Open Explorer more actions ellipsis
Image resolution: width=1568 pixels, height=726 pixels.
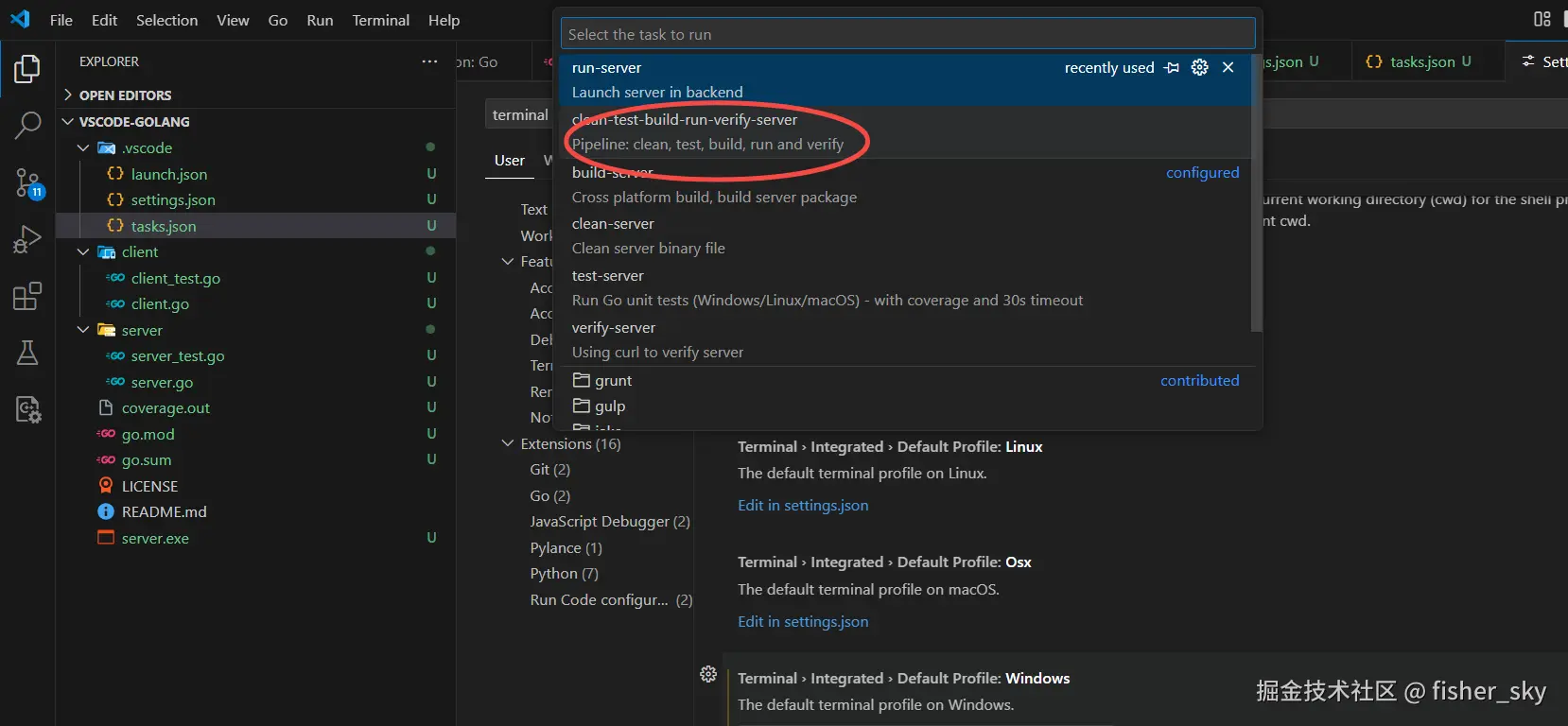click(x=430, y=61)
